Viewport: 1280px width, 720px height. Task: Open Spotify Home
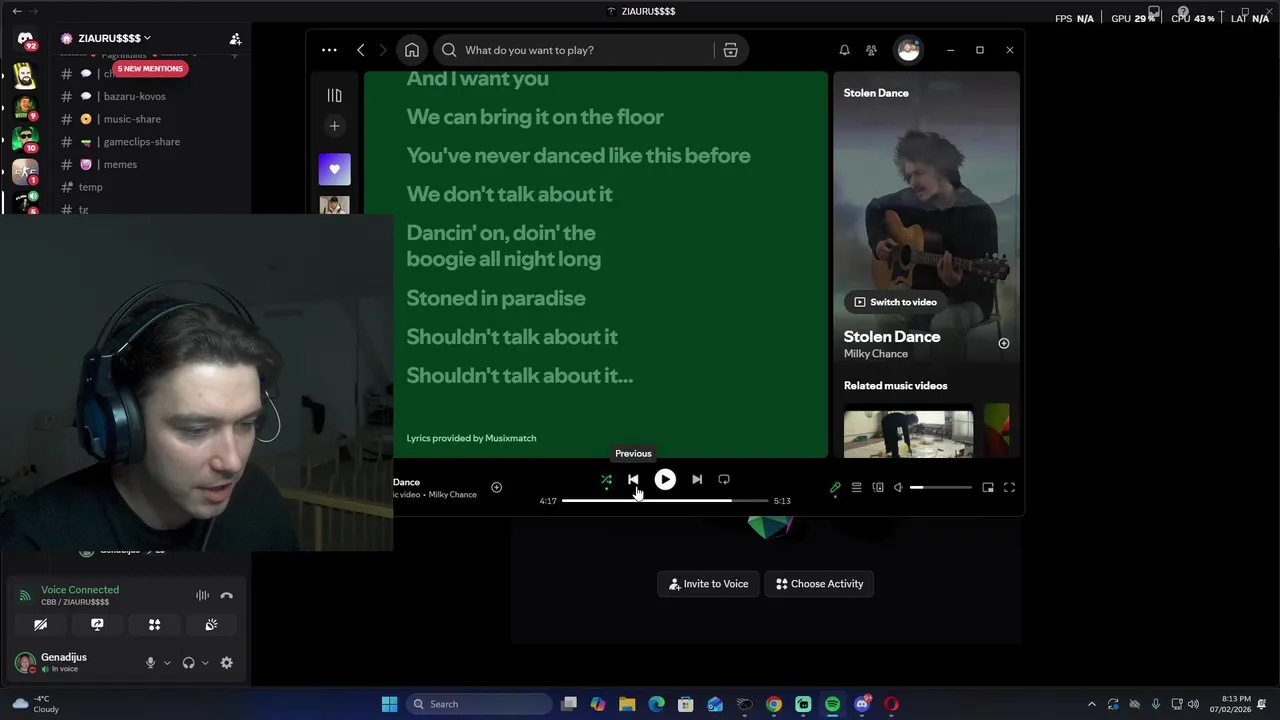point(412,50)
